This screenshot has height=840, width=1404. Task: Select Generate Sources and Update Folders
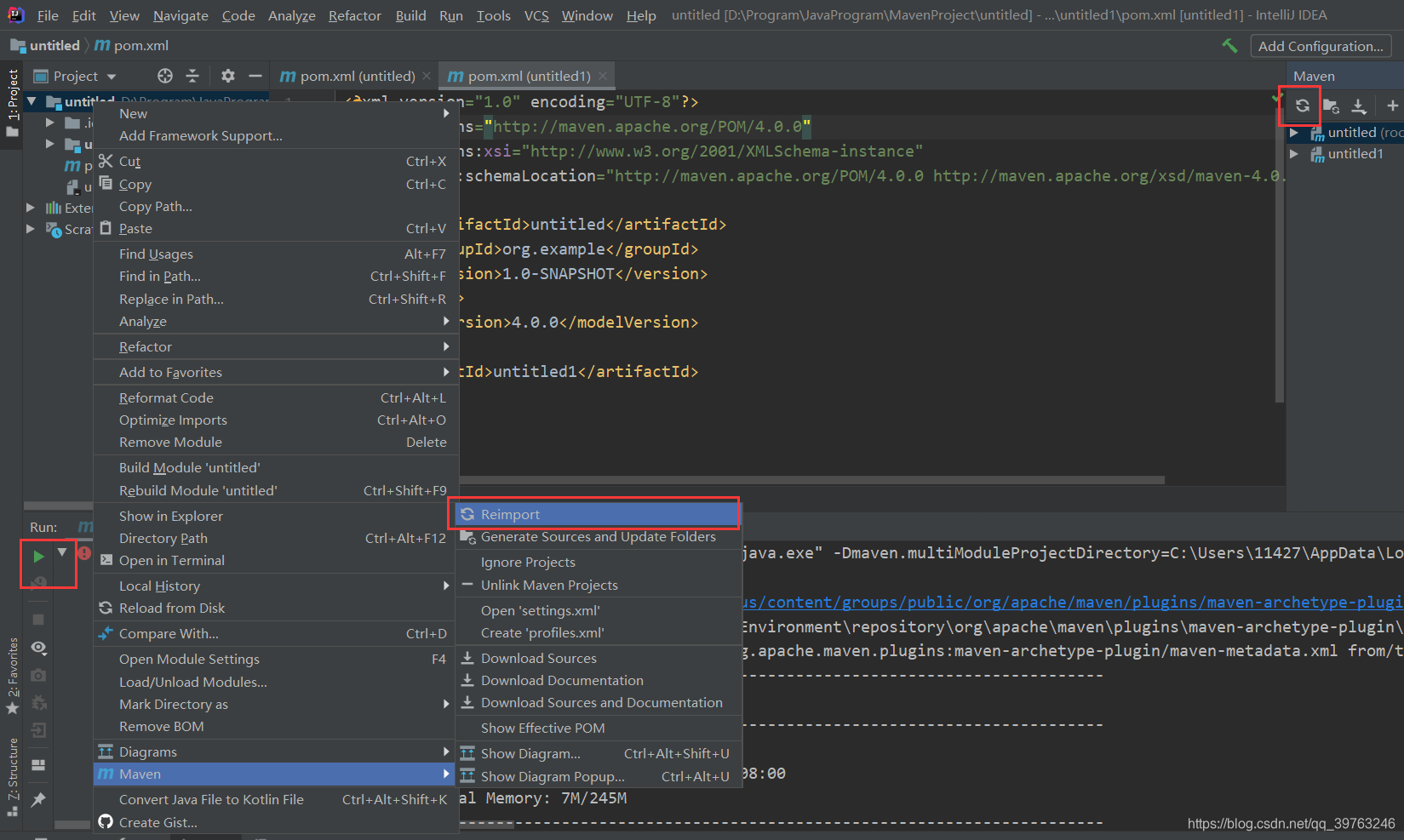[x=599, y=536]
